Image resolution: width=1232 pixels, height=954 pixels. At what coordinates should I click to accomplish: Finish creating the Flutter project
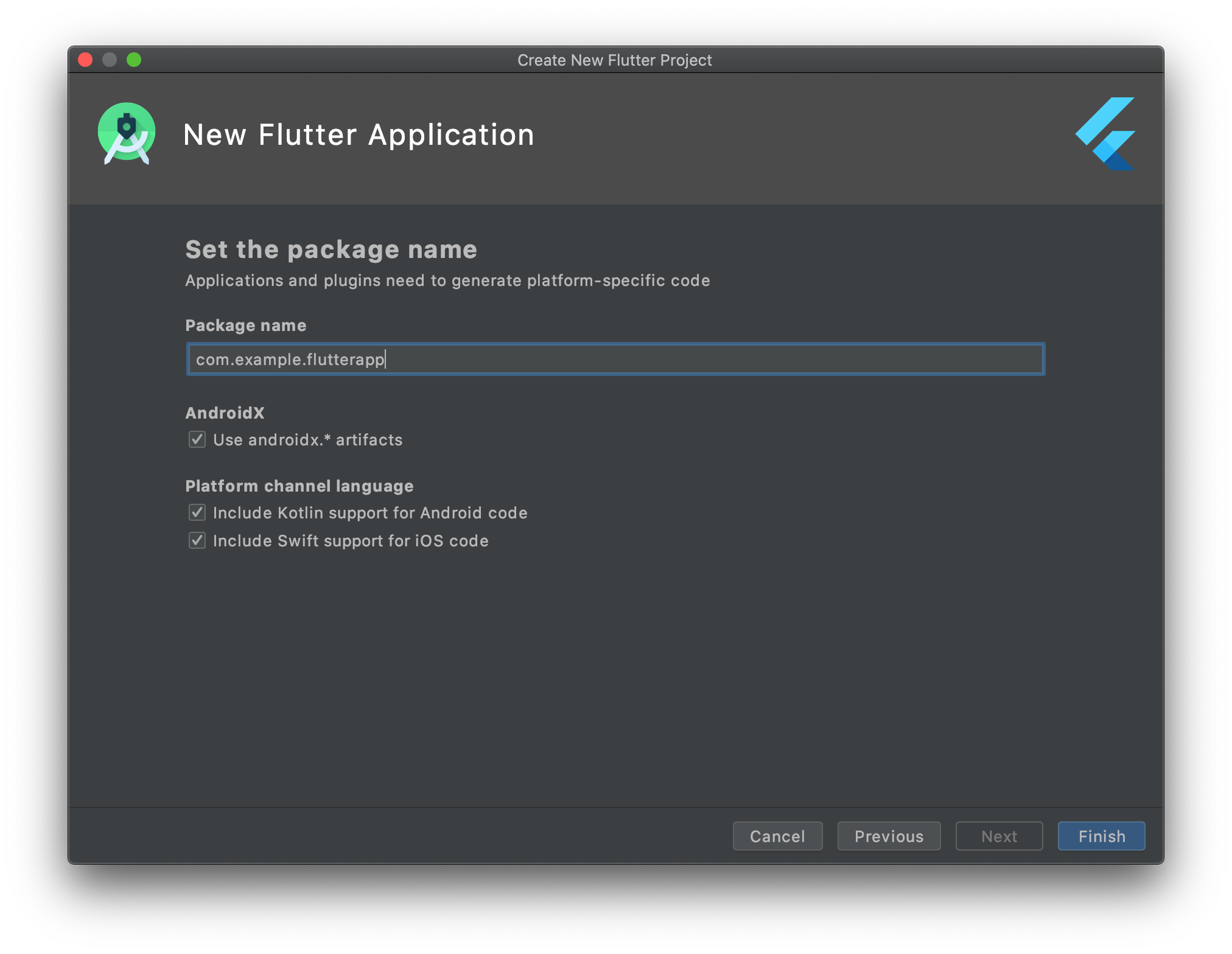click(x=1101, y=836)
